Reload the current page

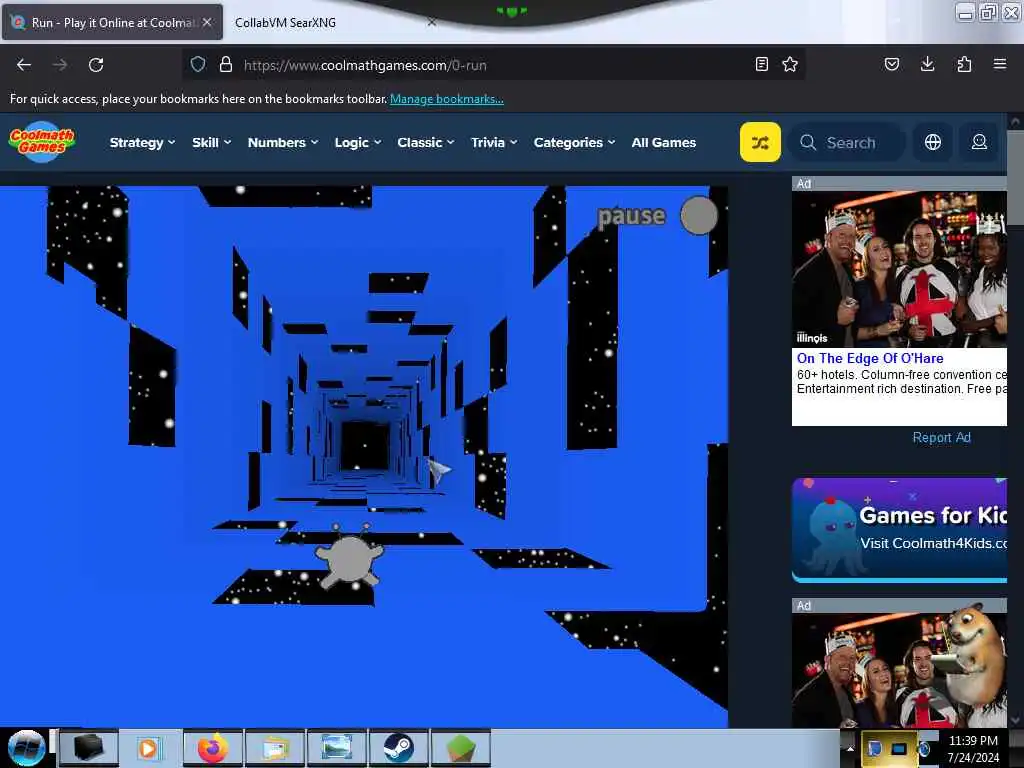click(96, 65)
